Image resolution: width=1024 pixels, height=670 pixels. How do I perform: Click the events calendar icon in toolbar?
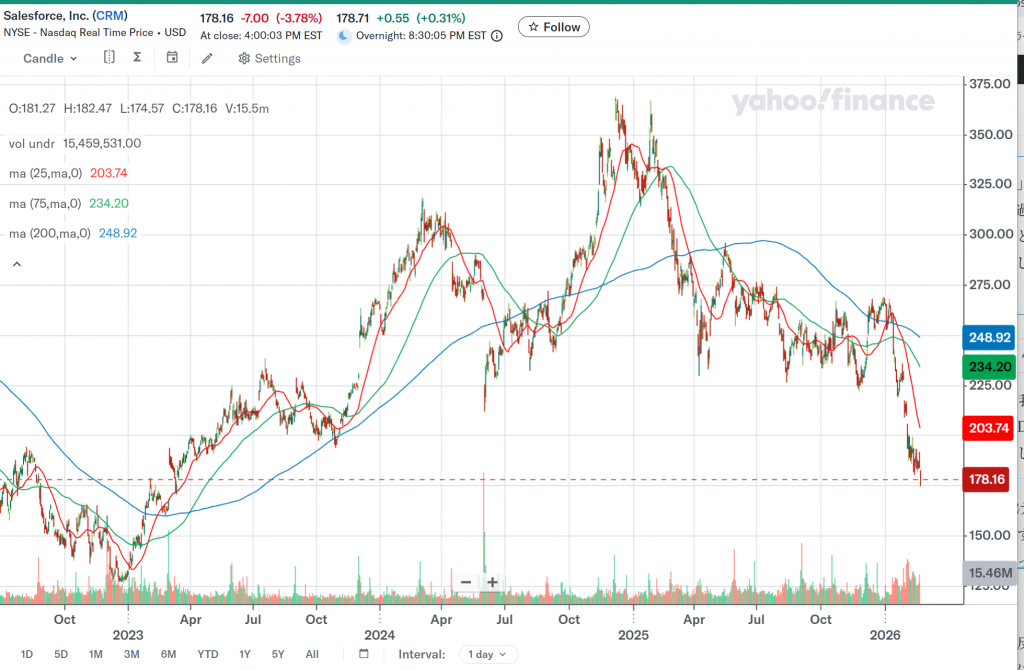[x=172, y=58]
